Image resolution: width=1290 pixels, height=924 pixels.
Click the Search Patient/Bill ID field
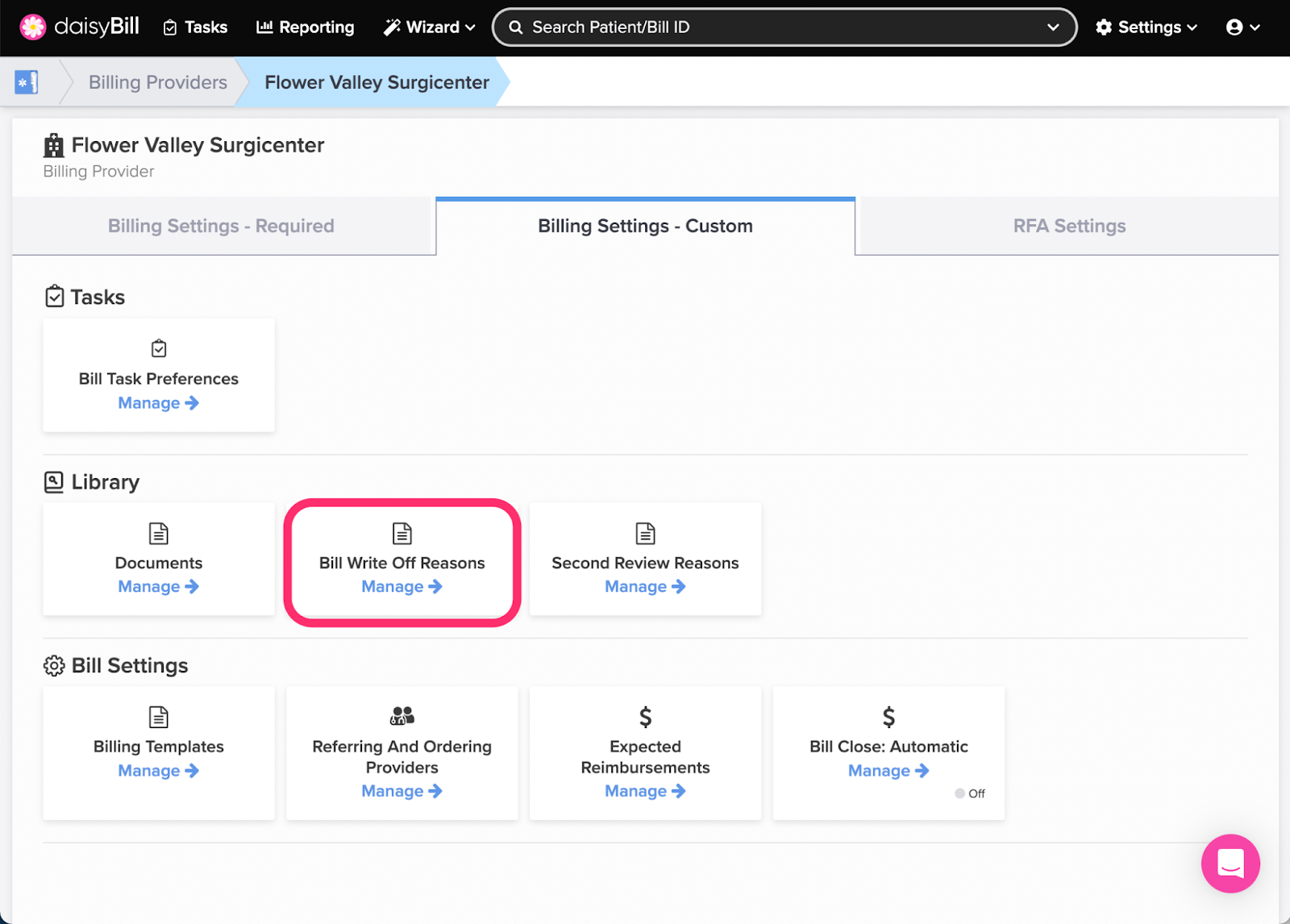(x=784, y=27)
